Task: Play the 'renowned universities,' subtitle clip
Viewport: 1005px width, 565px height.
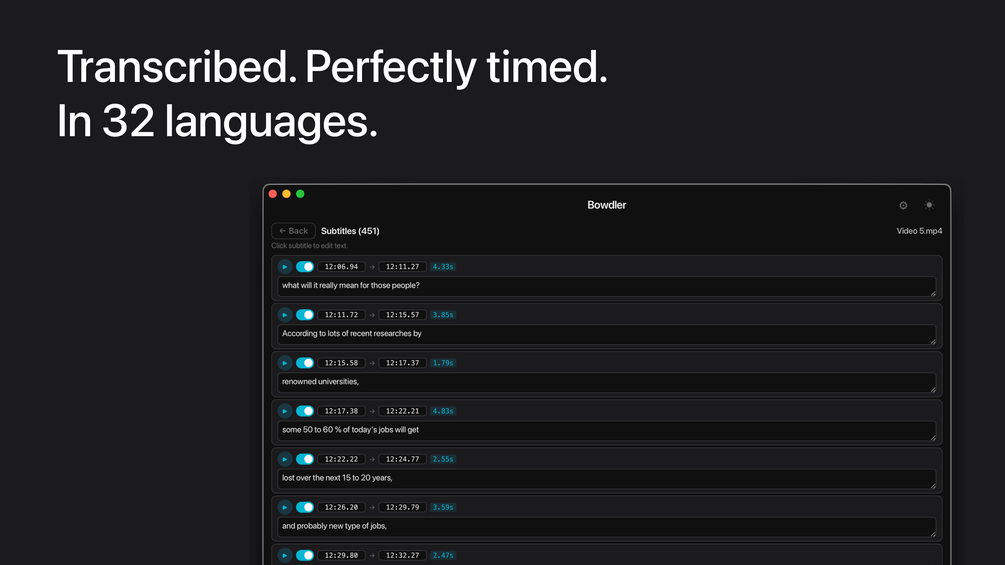Action: point(285,363)
